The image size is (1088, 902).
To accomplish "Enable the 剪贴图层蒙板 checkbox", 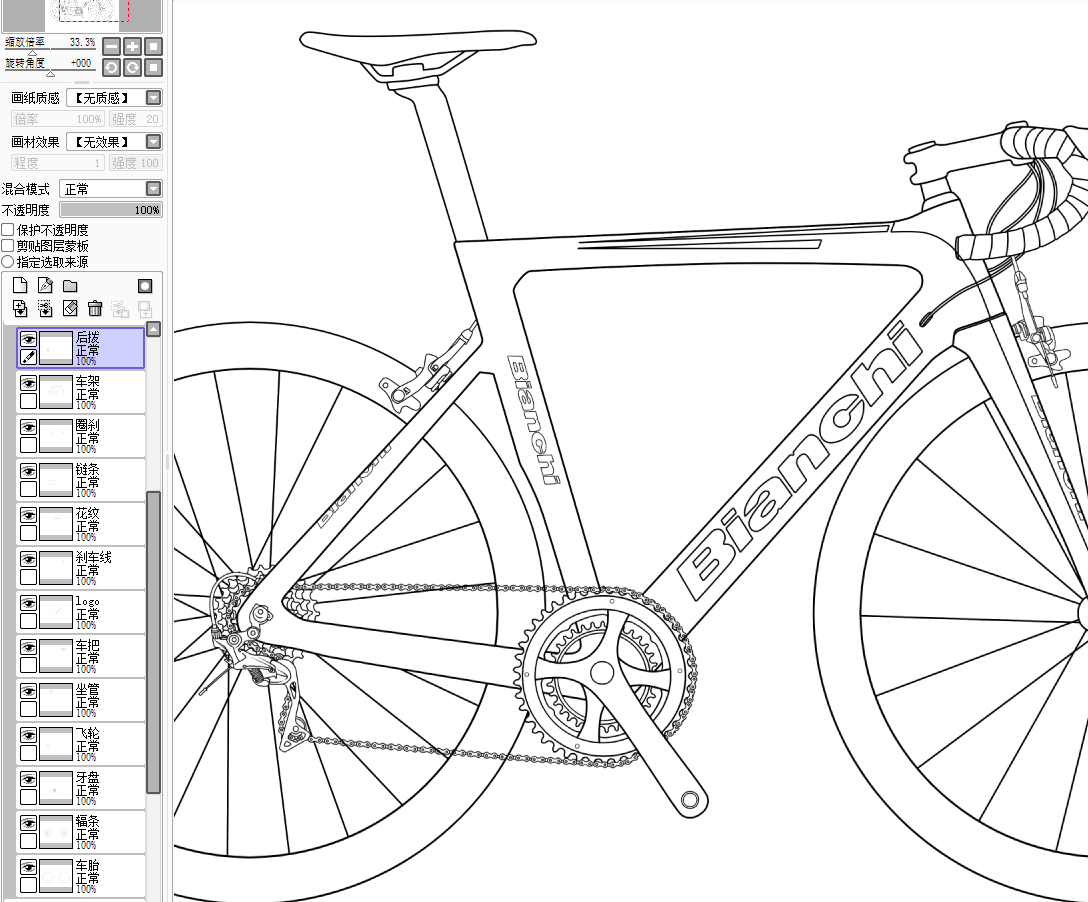I will pos(8,246).
